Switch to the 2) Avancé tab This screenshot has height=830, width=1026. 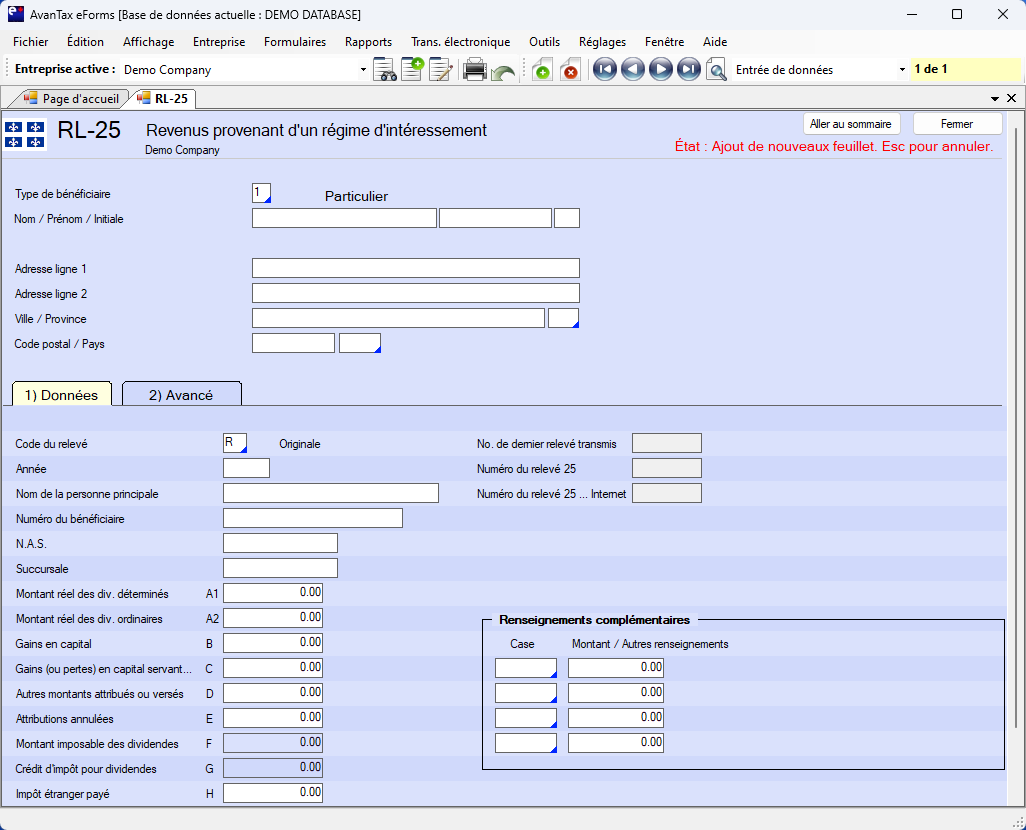point(181,395)
